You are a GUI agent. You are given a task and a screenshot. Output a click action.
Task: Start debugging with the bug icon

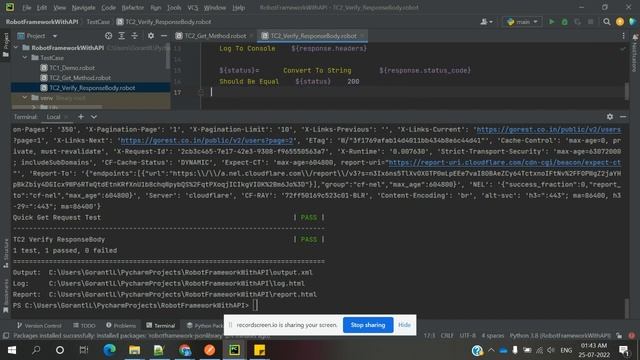pyautogui.click(x=564, y=22)
